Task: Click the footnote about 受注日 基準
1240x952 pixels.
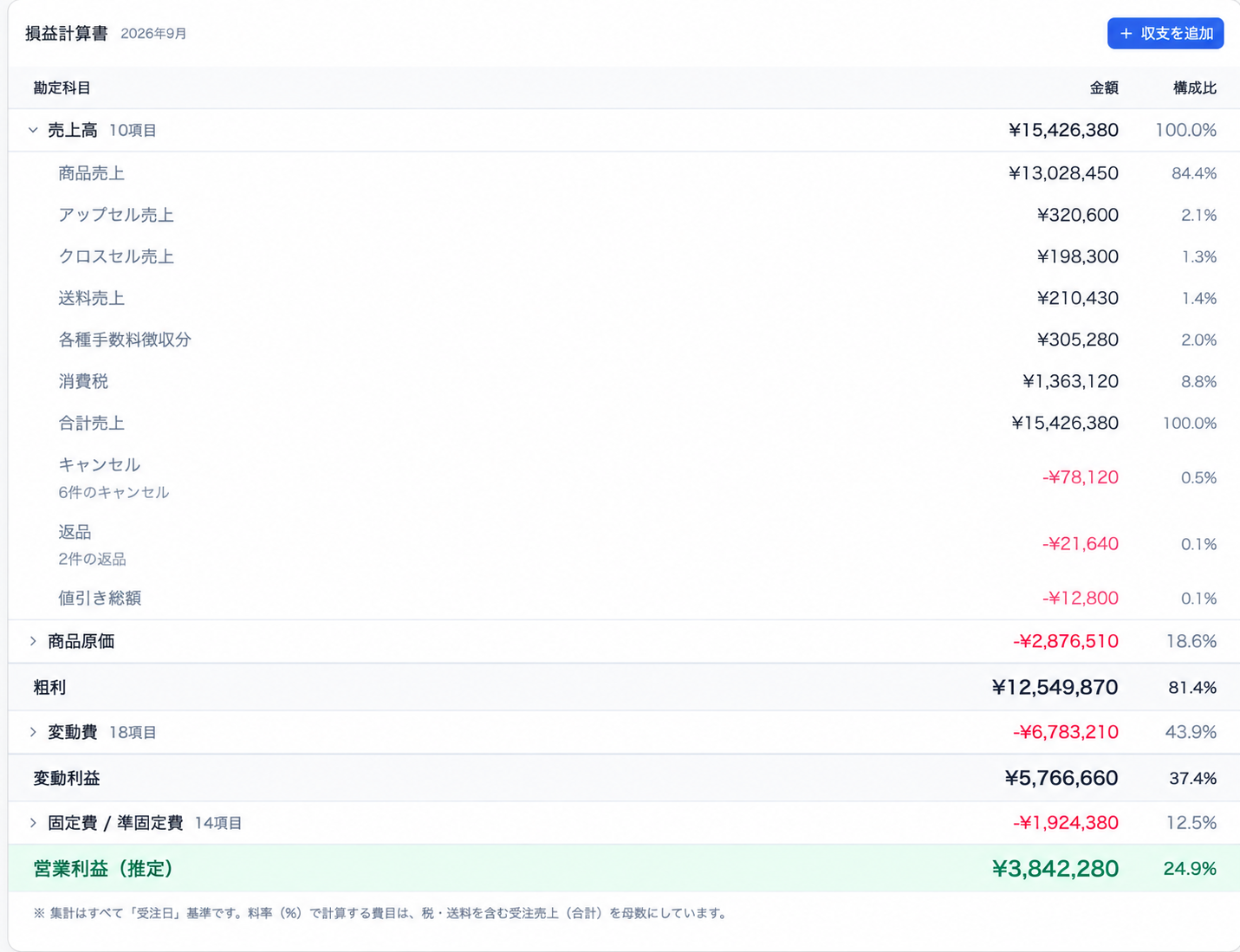Action: click(382, 913)
